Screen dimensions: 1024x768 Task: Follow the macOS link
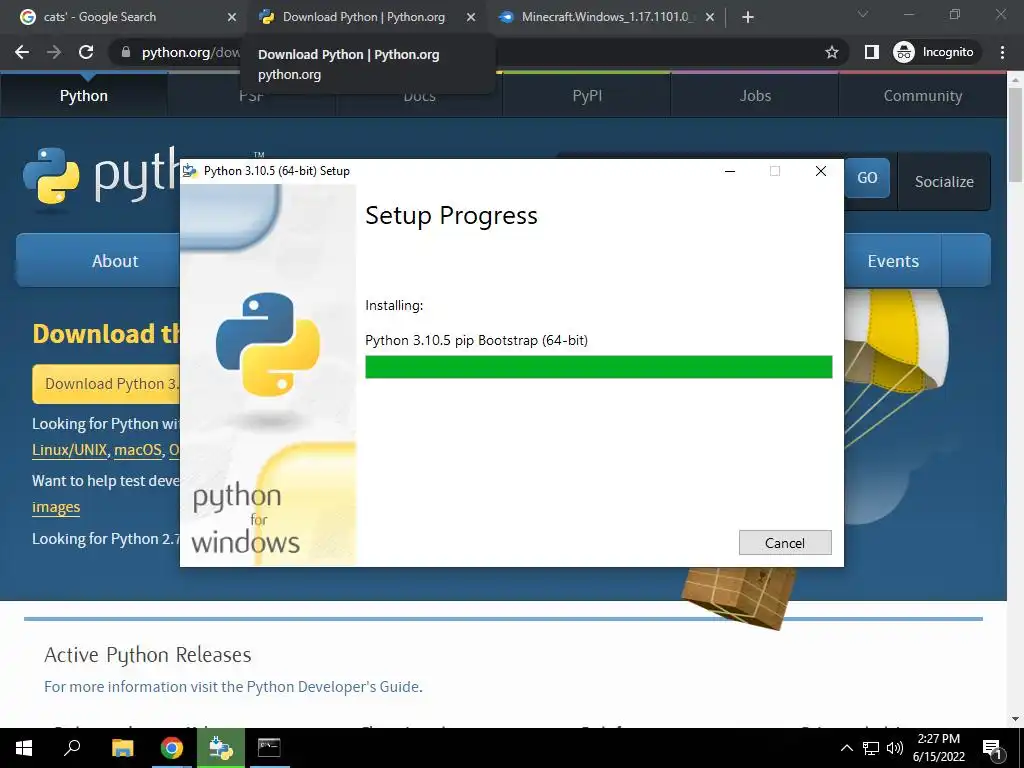pyautogui.click(x=138, y=450)
